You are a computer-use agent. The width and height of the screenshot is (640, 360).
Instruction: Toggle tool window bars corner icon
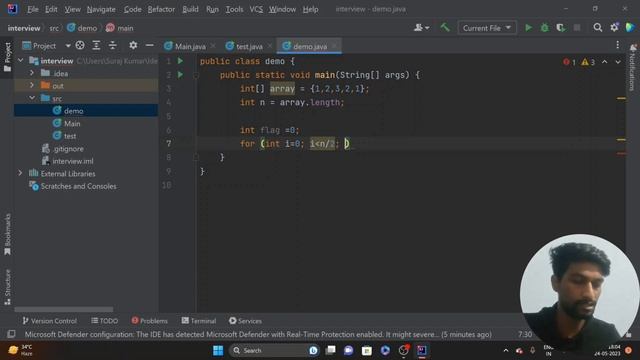11,334
